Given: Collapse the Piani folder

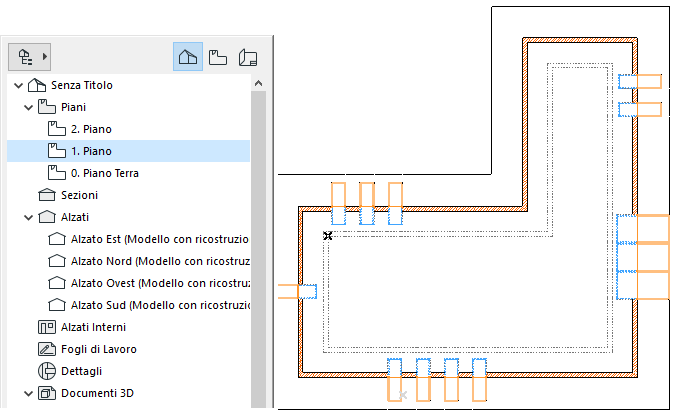Looking at the screenshot, I should [29, 107].
